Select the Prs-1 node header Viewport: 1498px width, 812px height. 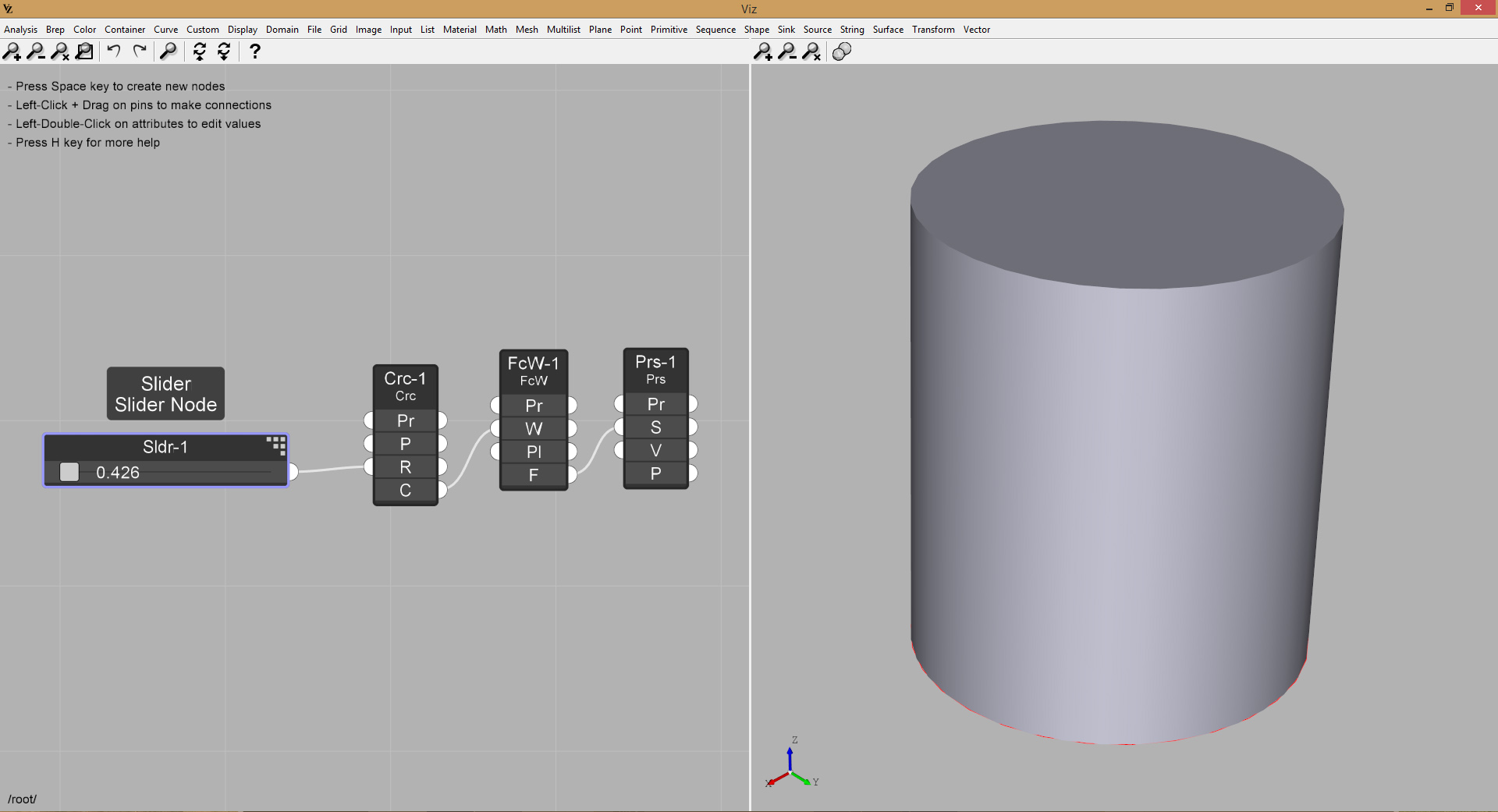tap(655, 370)
